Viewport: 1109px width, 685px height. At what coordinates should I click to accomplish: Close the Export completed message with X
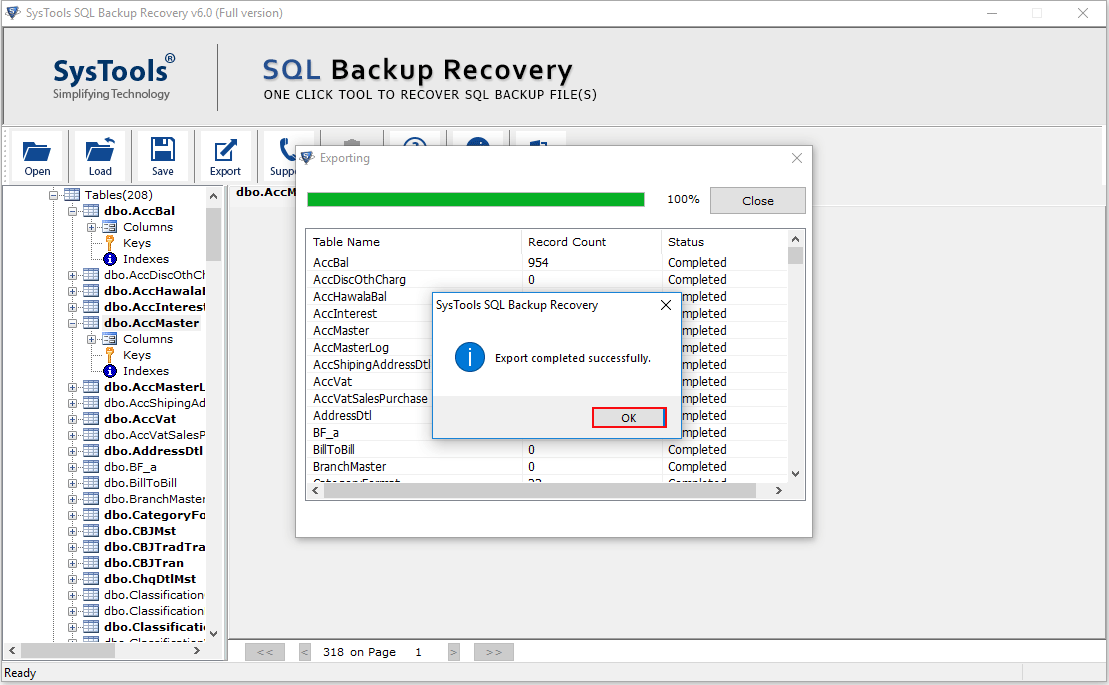pos(666,305)
